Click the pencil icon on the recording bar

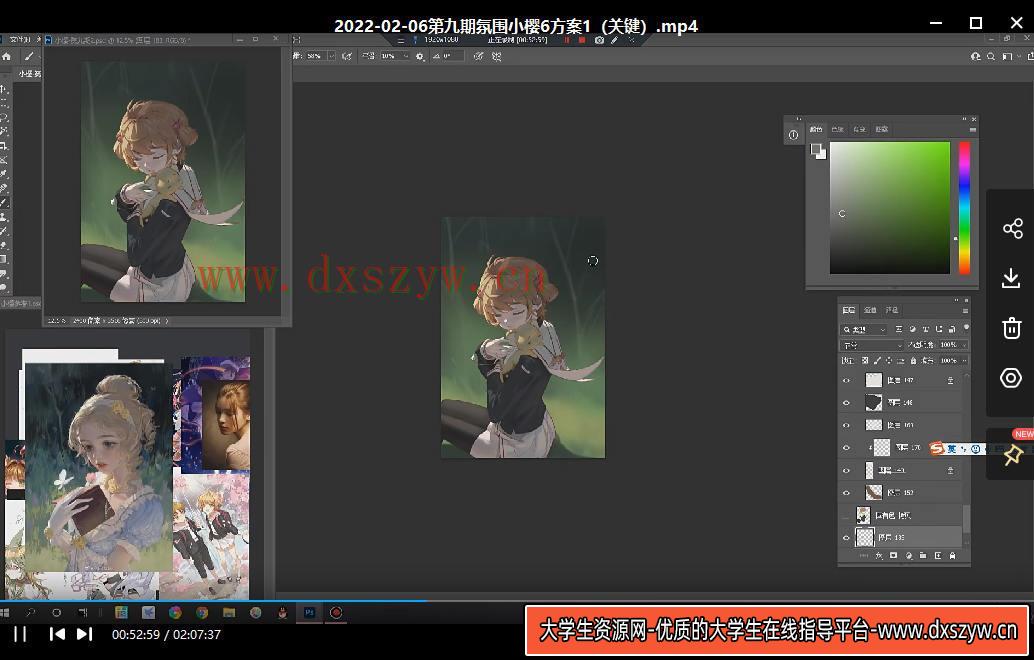tap(614, 40)
